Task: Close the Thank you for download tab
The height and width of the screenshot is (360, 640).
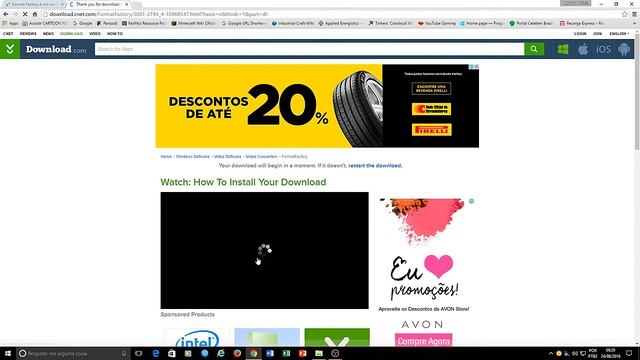Action: click(x=127, y=4)
